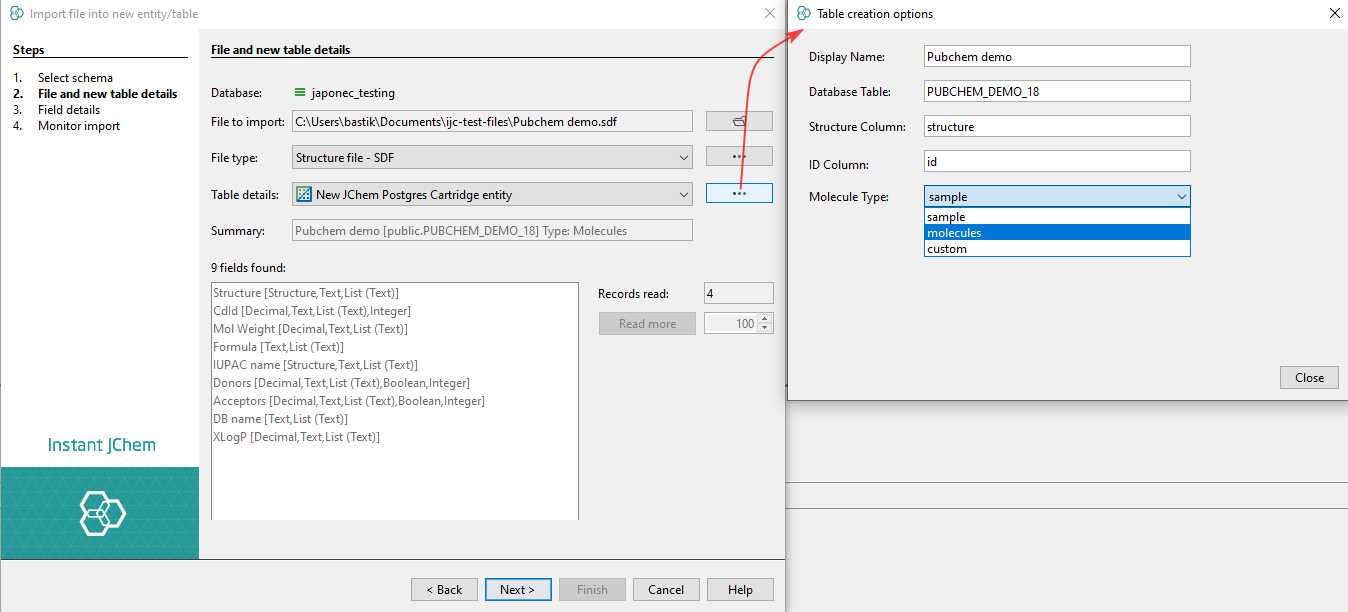Open Help for the import wizard

pyautogui.click(x=740, y=590)
